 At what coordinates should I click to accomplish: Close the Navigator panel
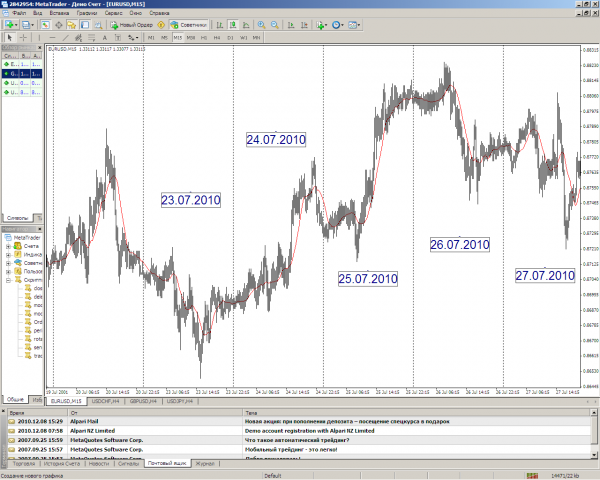39,229
